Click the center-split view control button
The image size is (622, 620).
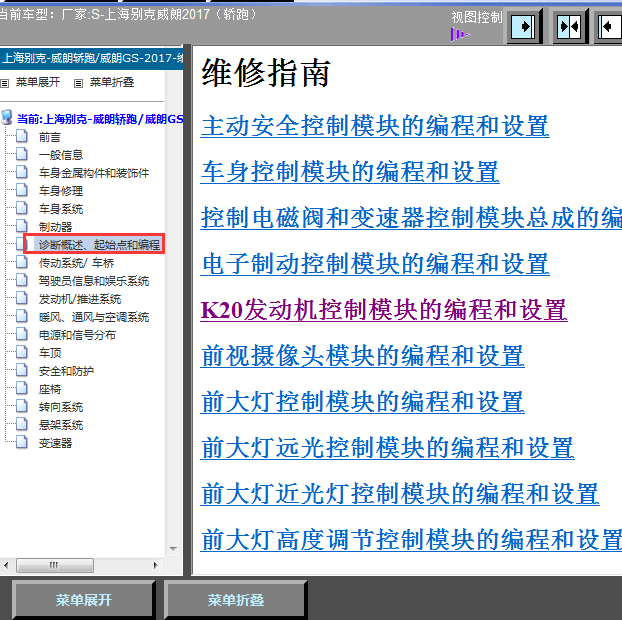569,27
